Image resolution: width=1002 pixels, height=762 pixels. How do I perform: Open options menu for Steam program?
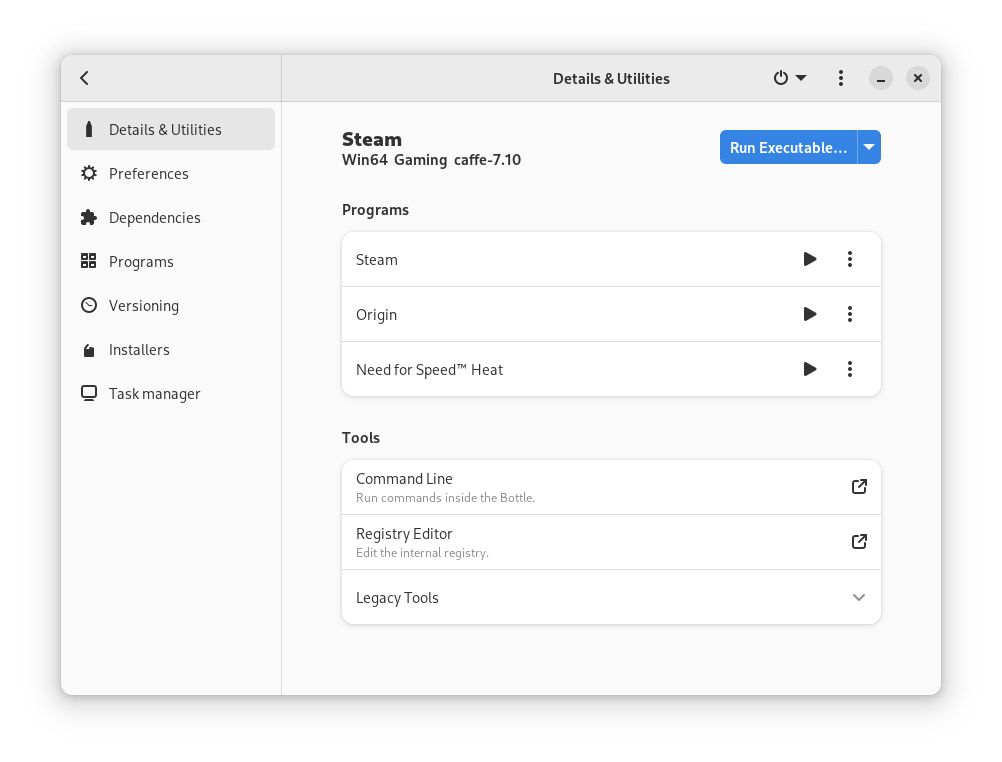coord(850,260)
